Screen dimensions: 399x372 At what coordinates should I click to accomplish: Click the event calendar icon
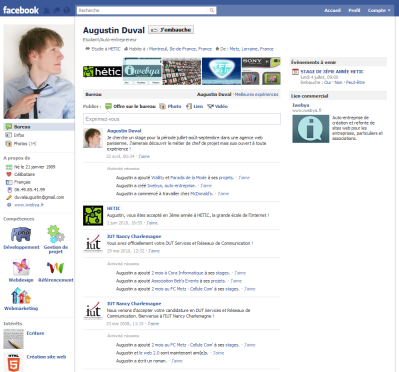(x=295, y=72)
